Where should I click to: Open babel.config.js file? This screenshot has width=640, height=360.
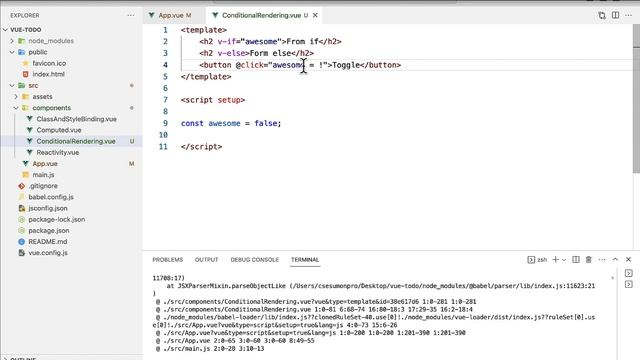point(51,197)
